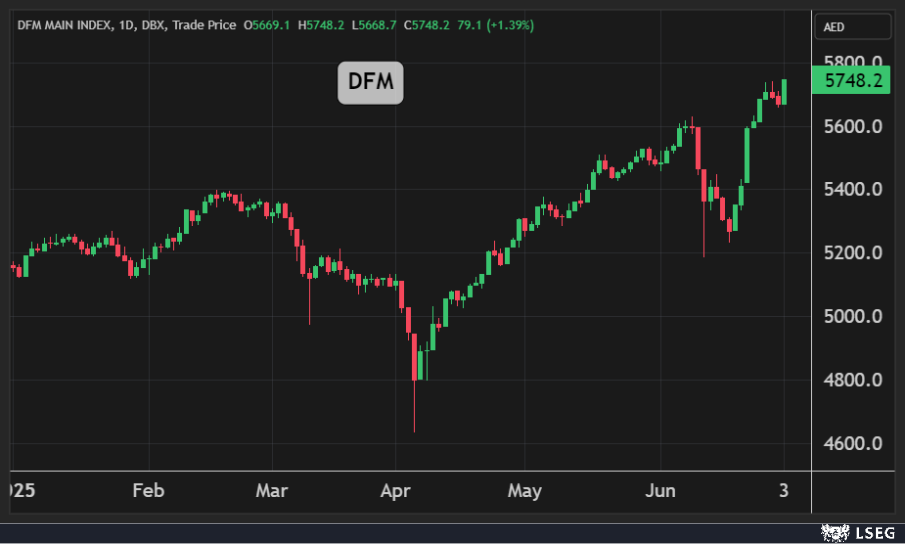Select the Feb label on time axis
This screenshot has width=905, height=544.
(148, 491)
